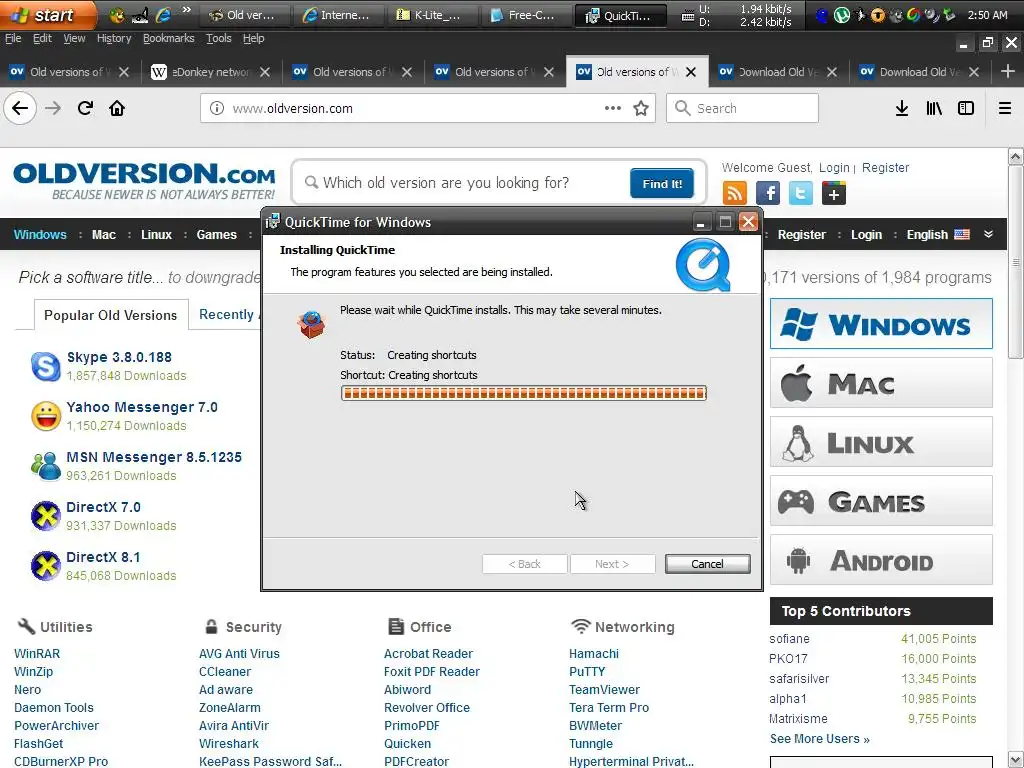This screenshot has width=1024, height=768.
Task: Click the browser Search box
Action: pos(743,108)
